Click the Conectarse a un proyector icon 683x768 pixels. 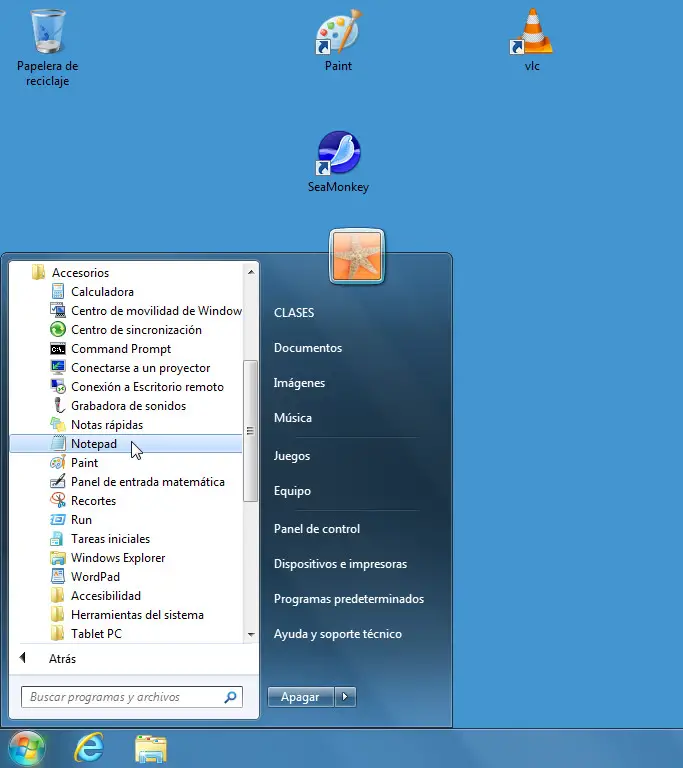tap(58, 367)
